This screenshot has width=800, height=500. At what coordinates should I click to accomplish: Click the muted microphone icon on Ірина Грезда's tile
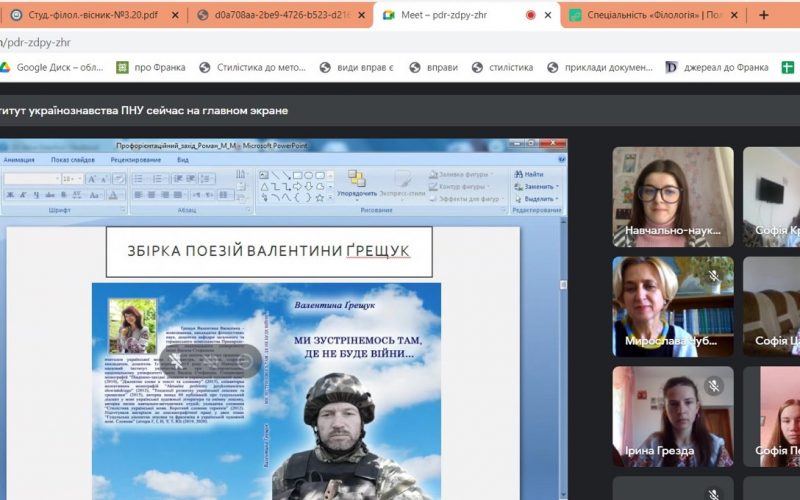(x=713, y=385)
